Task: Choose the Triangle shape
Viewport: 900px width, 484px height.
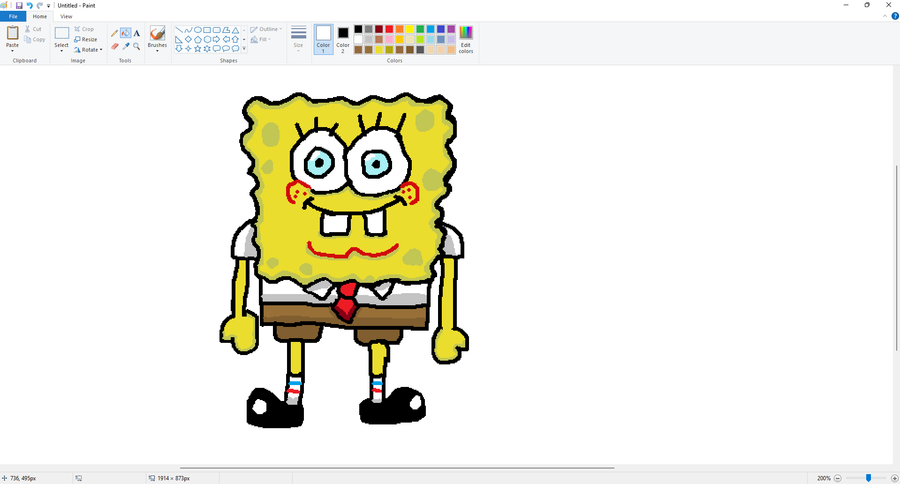Action: coord(235,30)
